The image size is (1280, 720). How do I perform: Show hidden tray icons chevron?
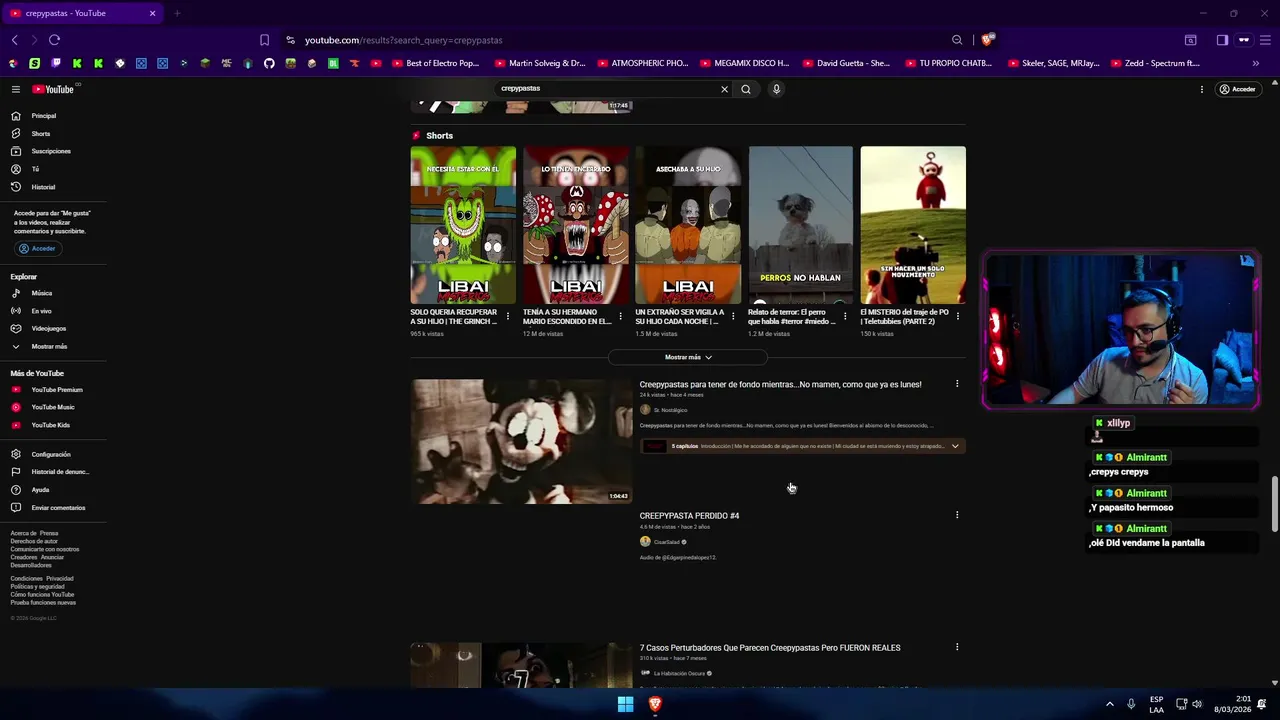coord(1109,705)
